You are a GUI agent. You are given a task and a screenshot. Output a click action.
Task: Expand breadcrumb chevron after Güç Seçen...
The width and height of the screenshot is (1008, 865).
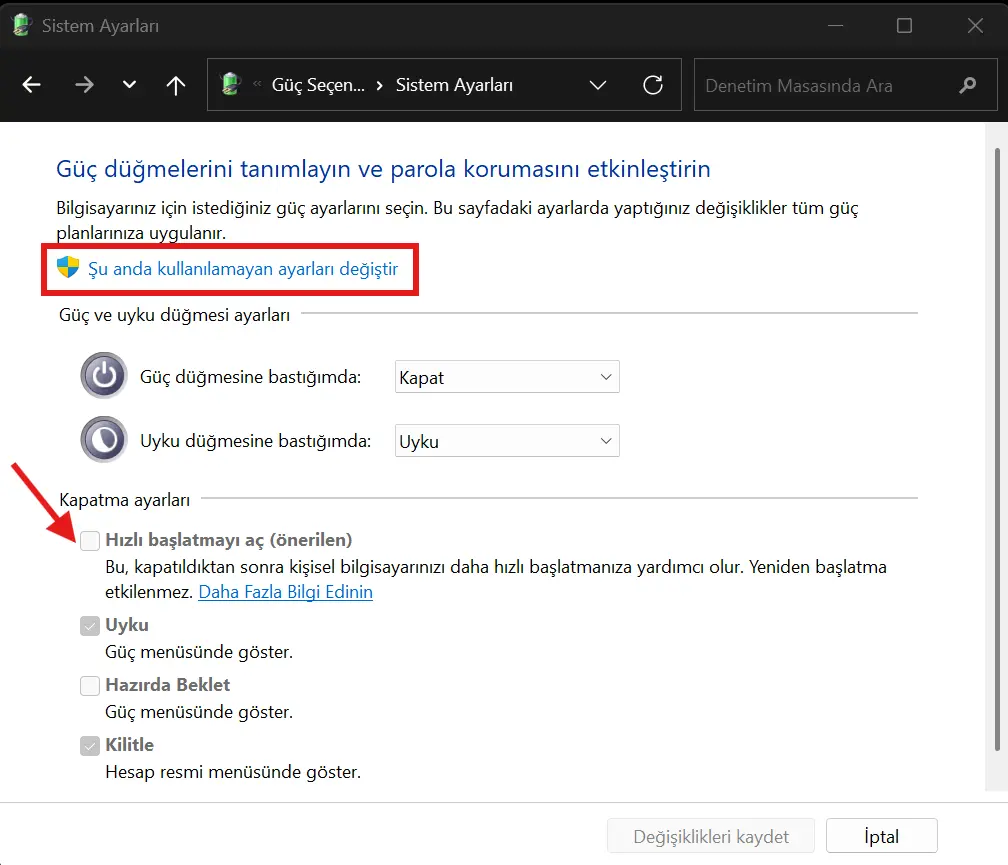(380, 85)
